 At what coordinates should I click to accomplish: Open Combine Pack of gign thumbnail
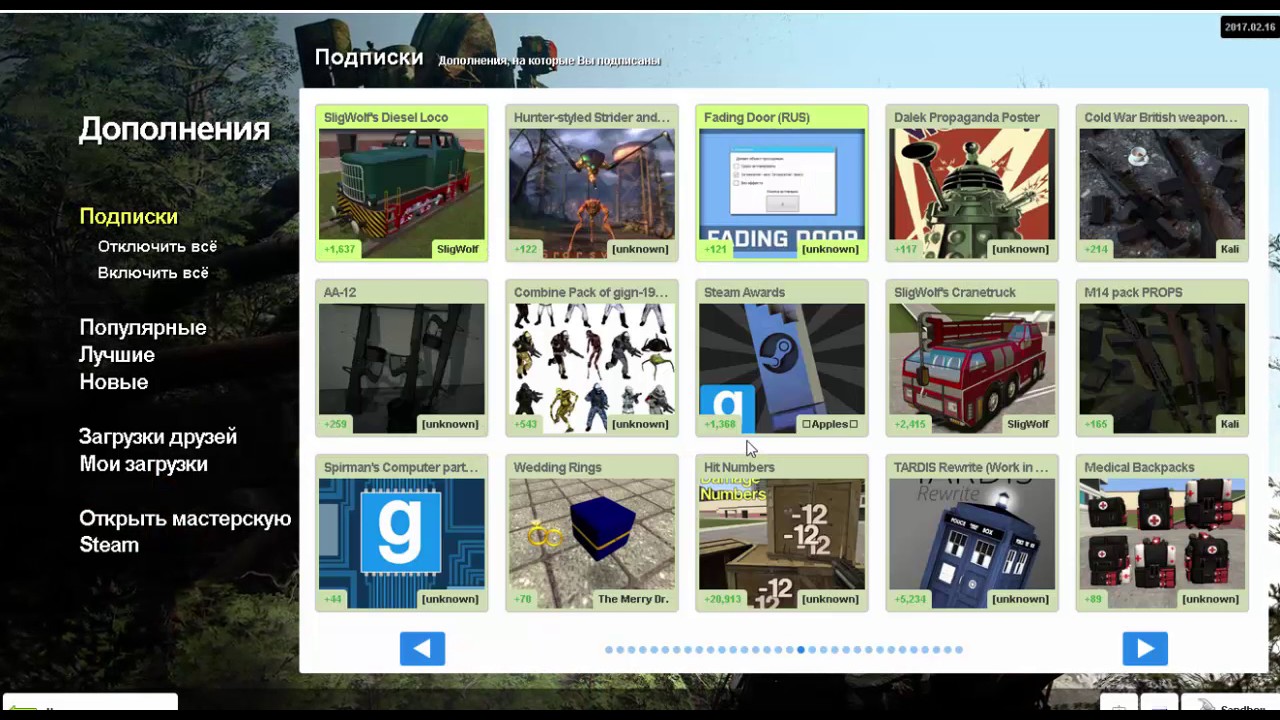pos(592,369)
